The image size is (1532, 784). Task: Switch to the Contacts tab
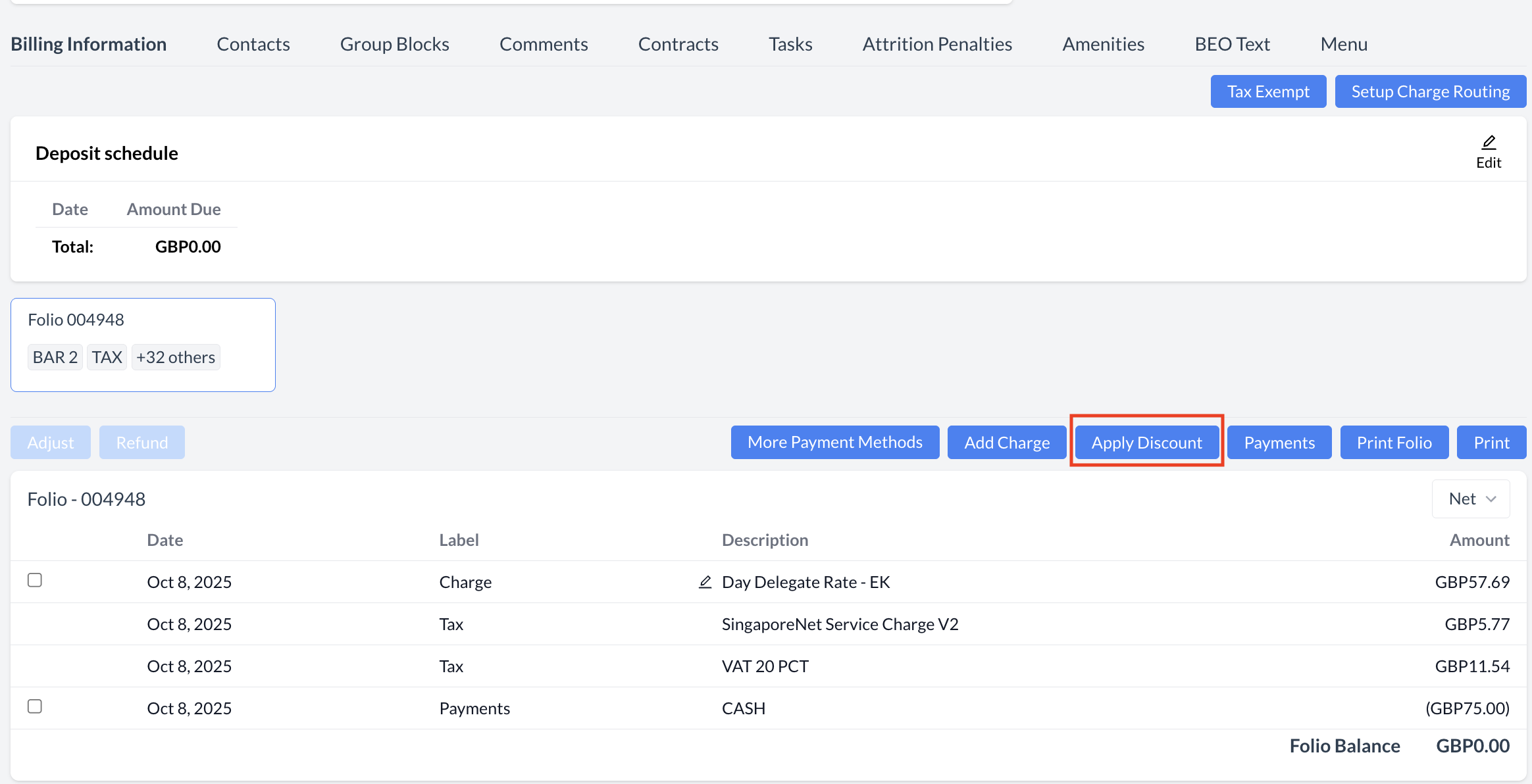[x=253, y=44]
